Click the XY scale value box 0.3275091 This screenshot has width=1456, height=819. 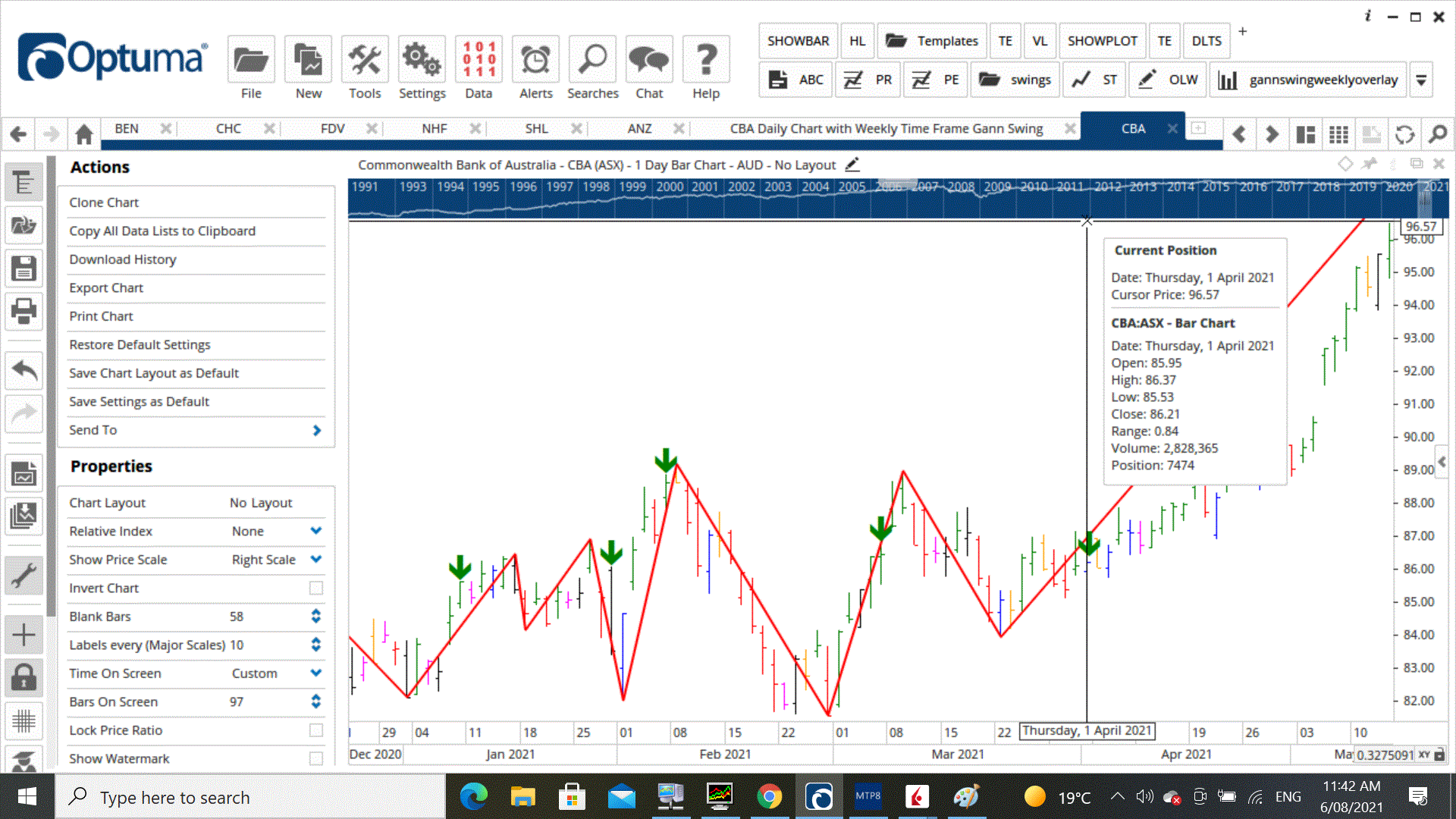1385,755
